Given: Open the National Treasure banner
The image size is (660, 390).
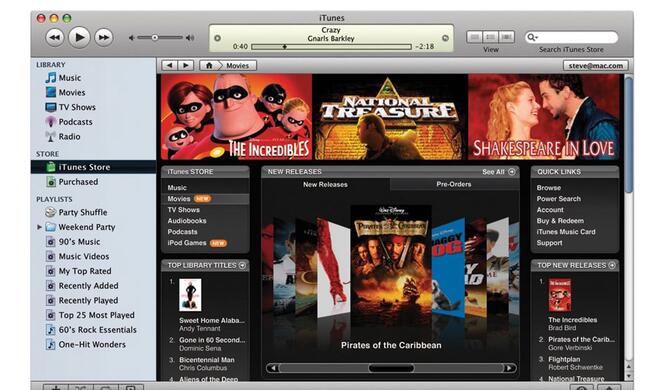Looking at the screenshot, I should pyautogui.click(x=390, y=117).
